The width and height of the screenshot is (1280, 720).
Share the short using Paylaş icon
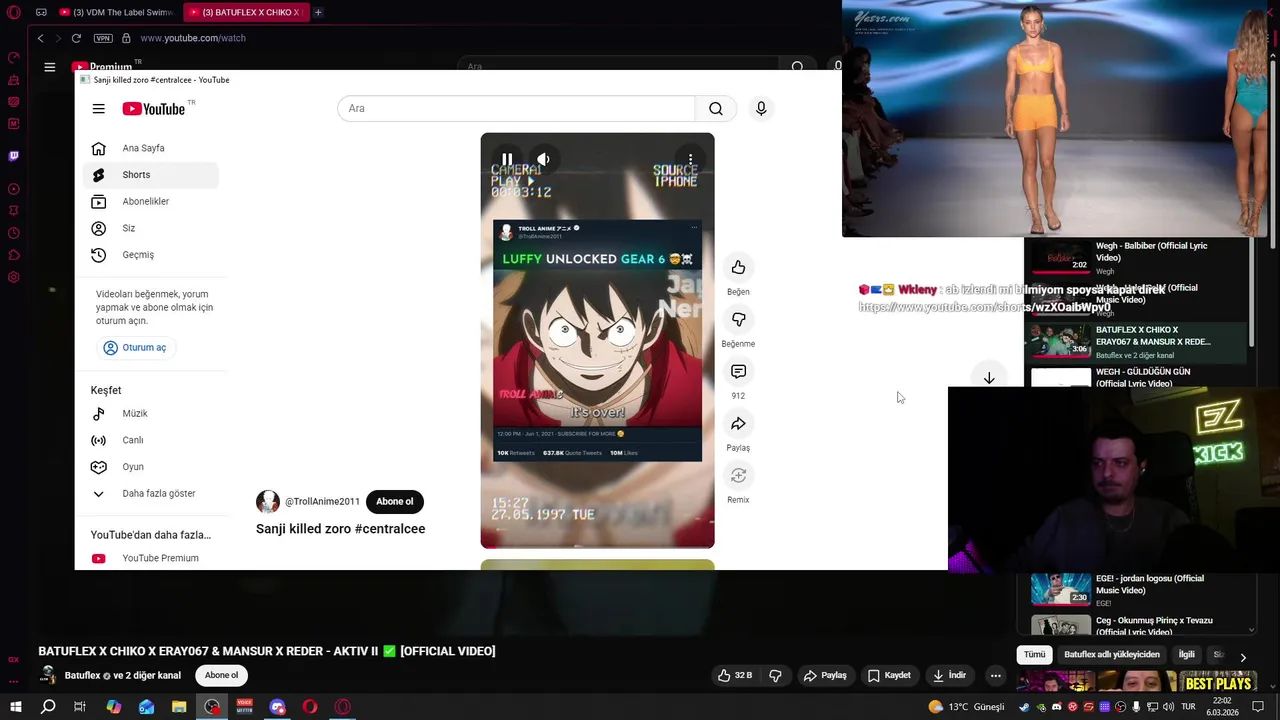pyautogui.click(x=738, y=423)
